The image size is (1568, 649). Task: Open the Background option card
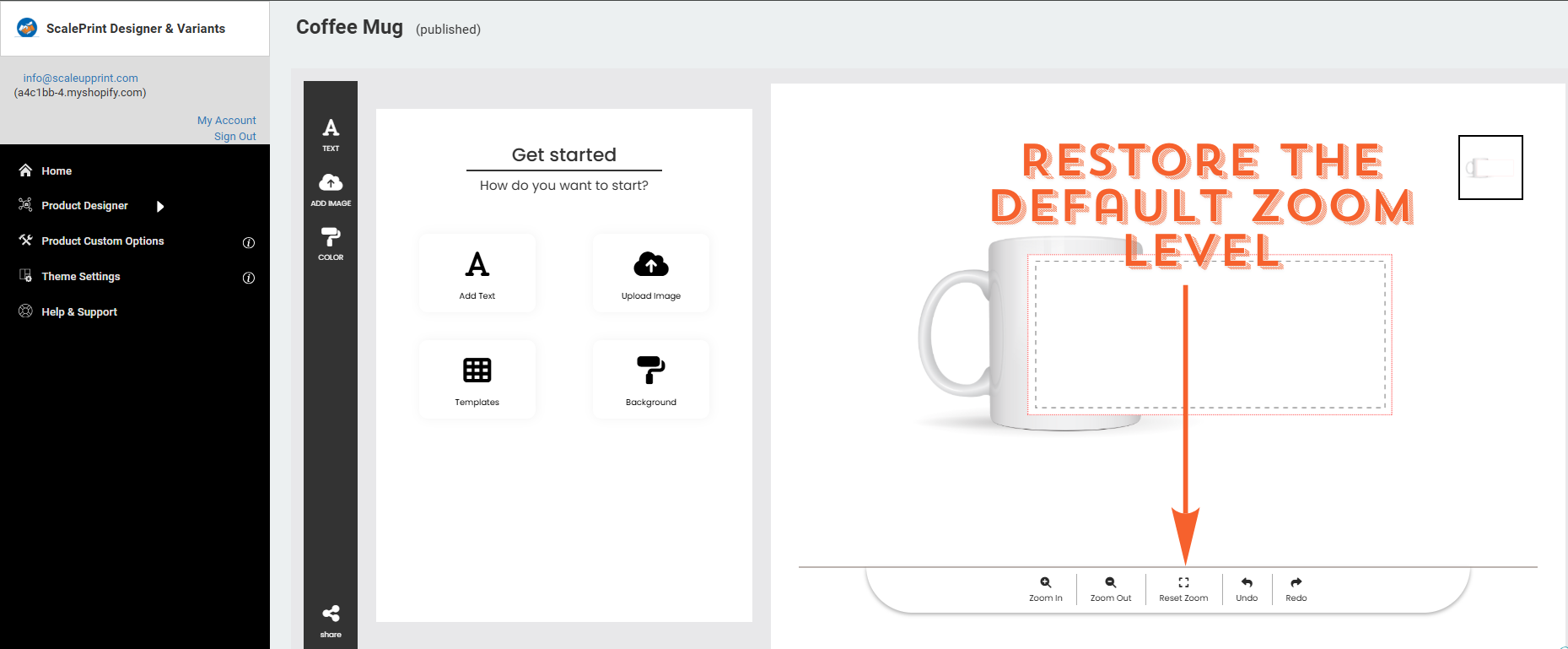pyautogui.click(x=651, y=380)
